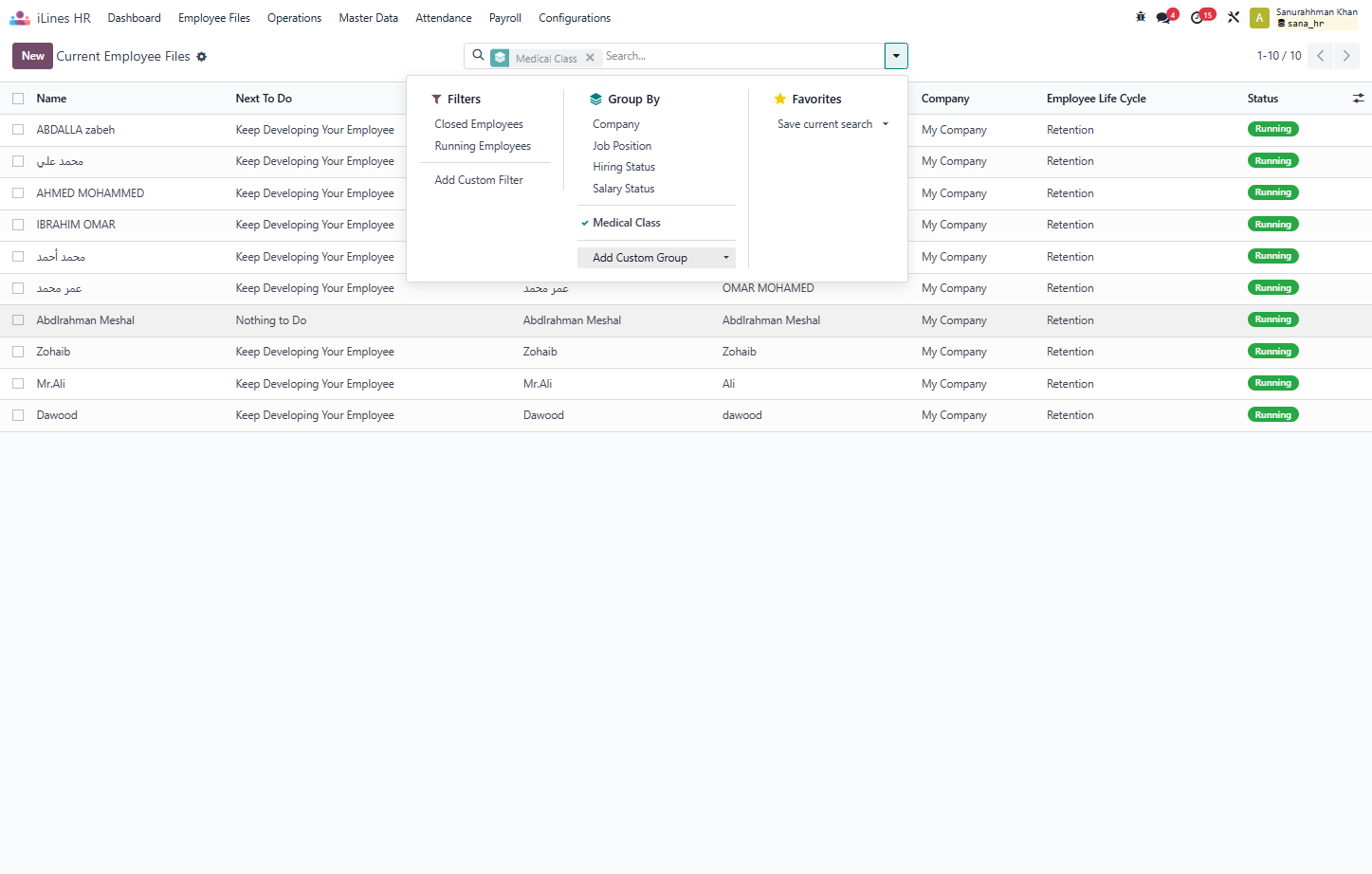
Task: Click Add Custom Filter
Action: point(479,180)
